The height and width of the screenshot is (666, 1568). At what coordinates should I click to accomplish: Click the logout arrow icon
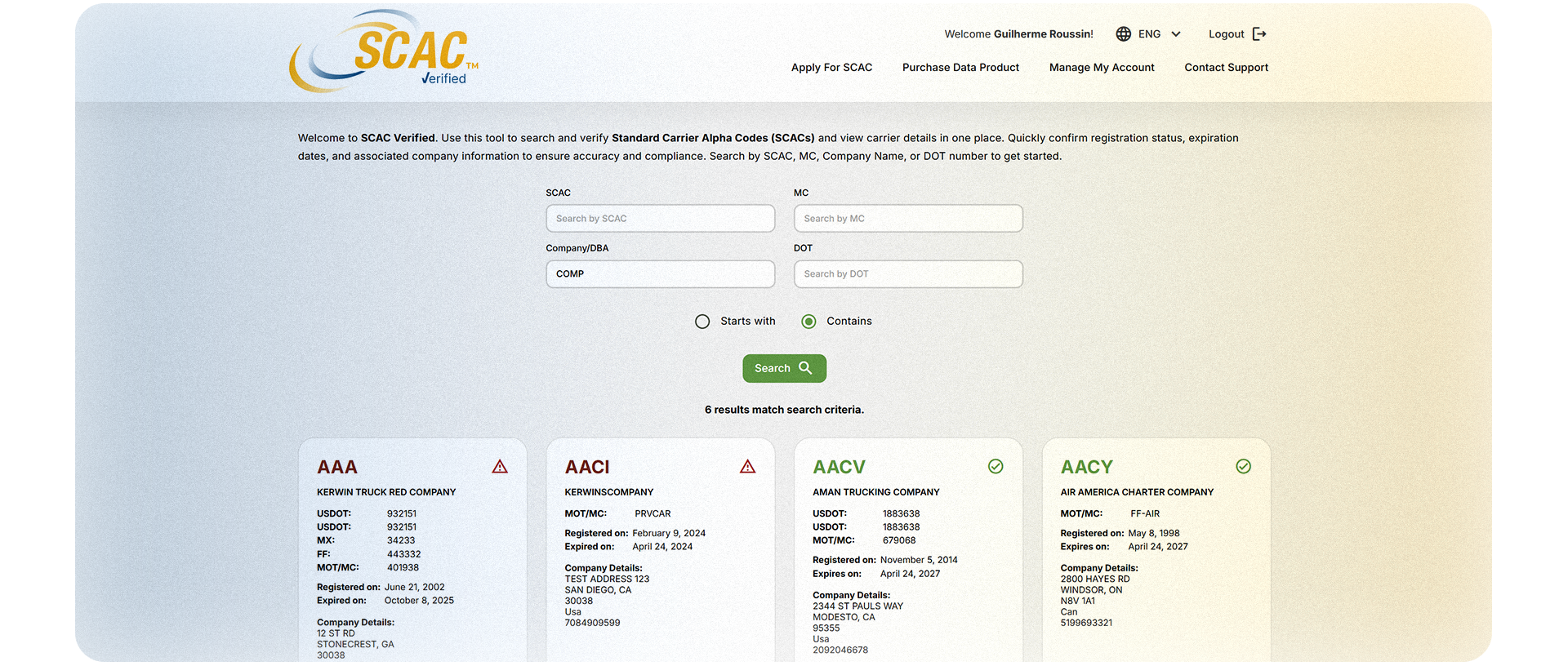(1259, 34)
